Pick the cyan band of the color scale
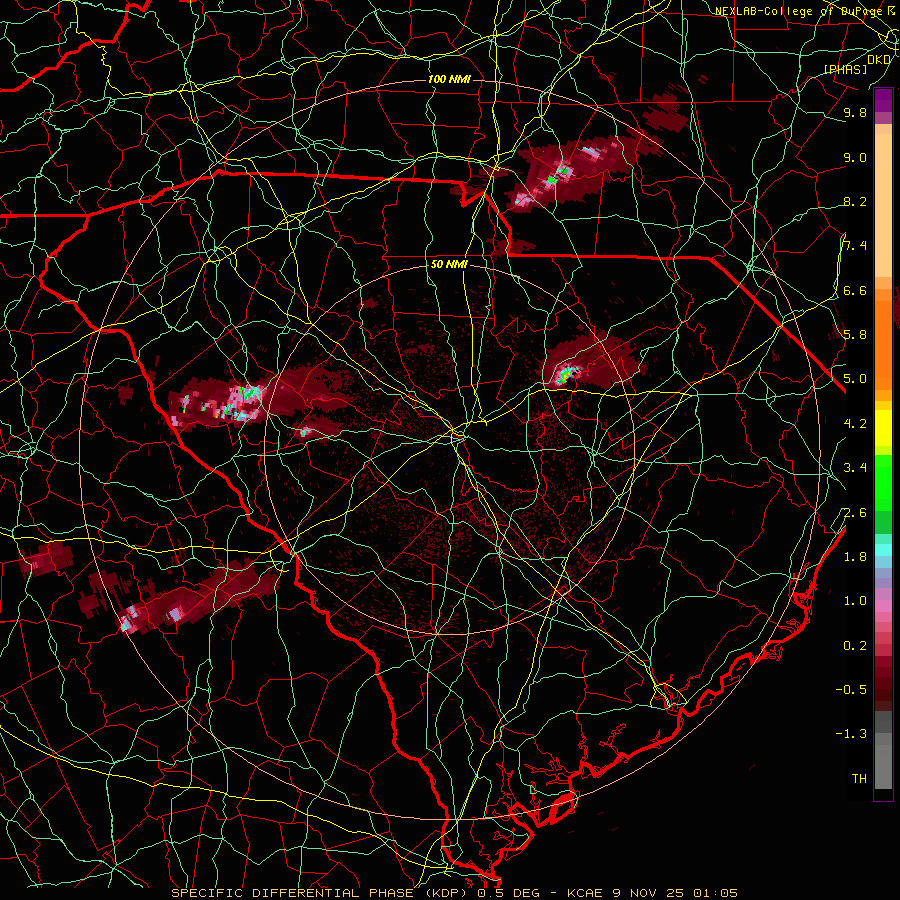The width and height of the screenshot is (900, 900). coord(883,550)
